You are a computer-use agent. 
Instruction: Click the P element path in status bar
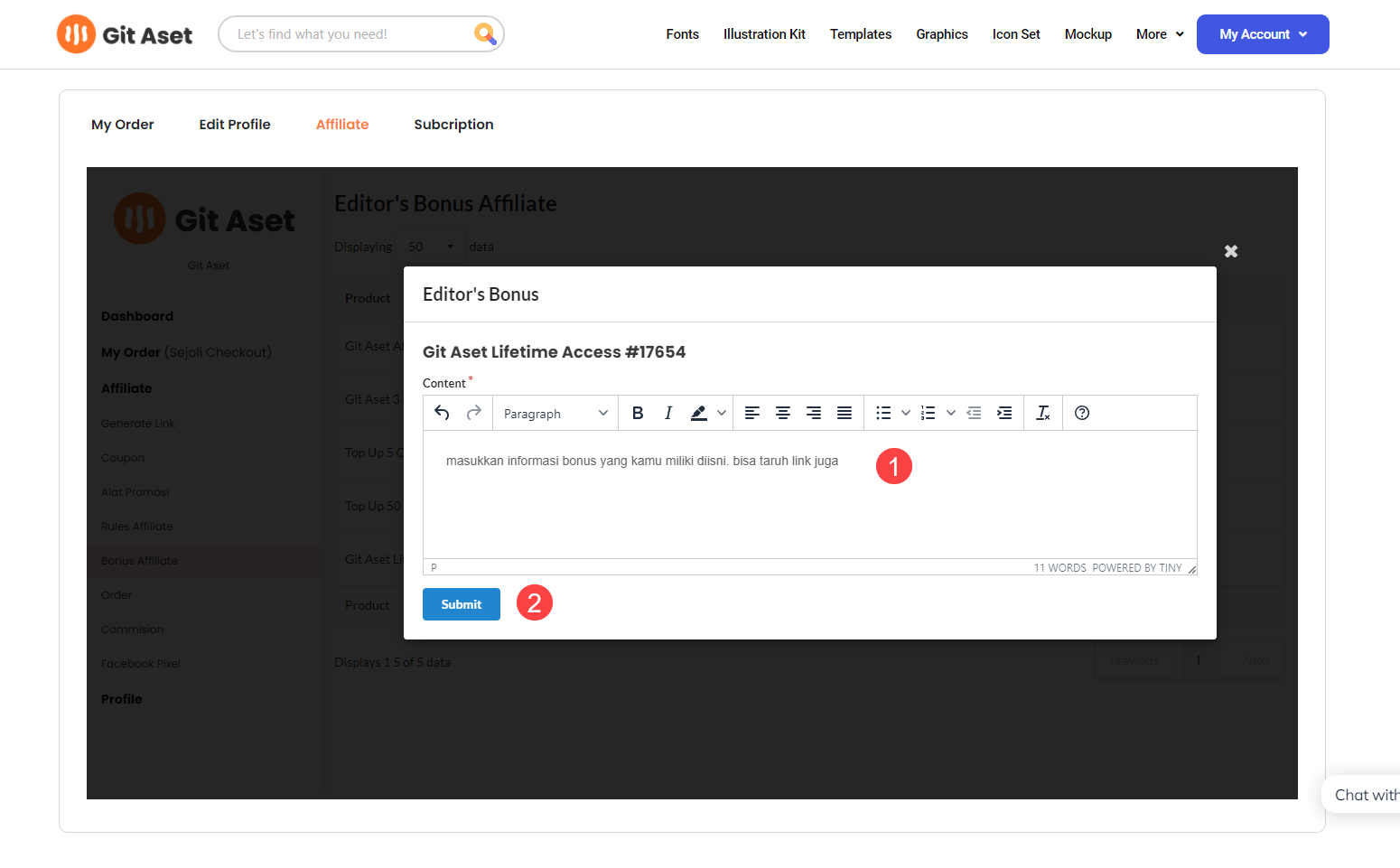[434, 568]
